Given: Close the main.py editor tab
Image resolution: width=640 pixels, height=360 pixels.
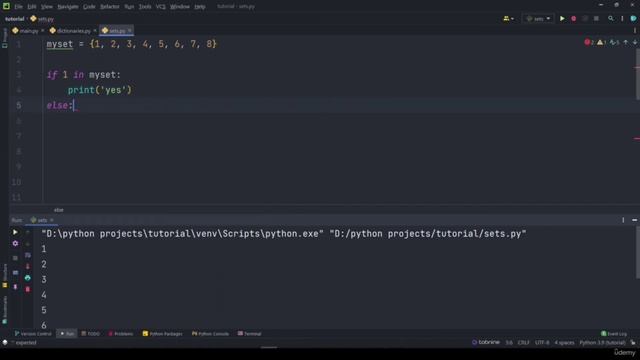Looking at the screenshot, I should (42, 31).
